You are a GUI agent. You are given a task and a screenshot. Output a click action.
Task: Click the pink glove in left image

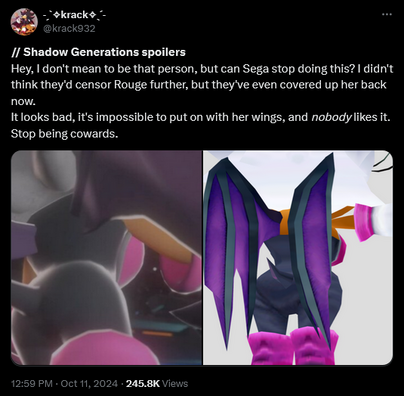182,267
